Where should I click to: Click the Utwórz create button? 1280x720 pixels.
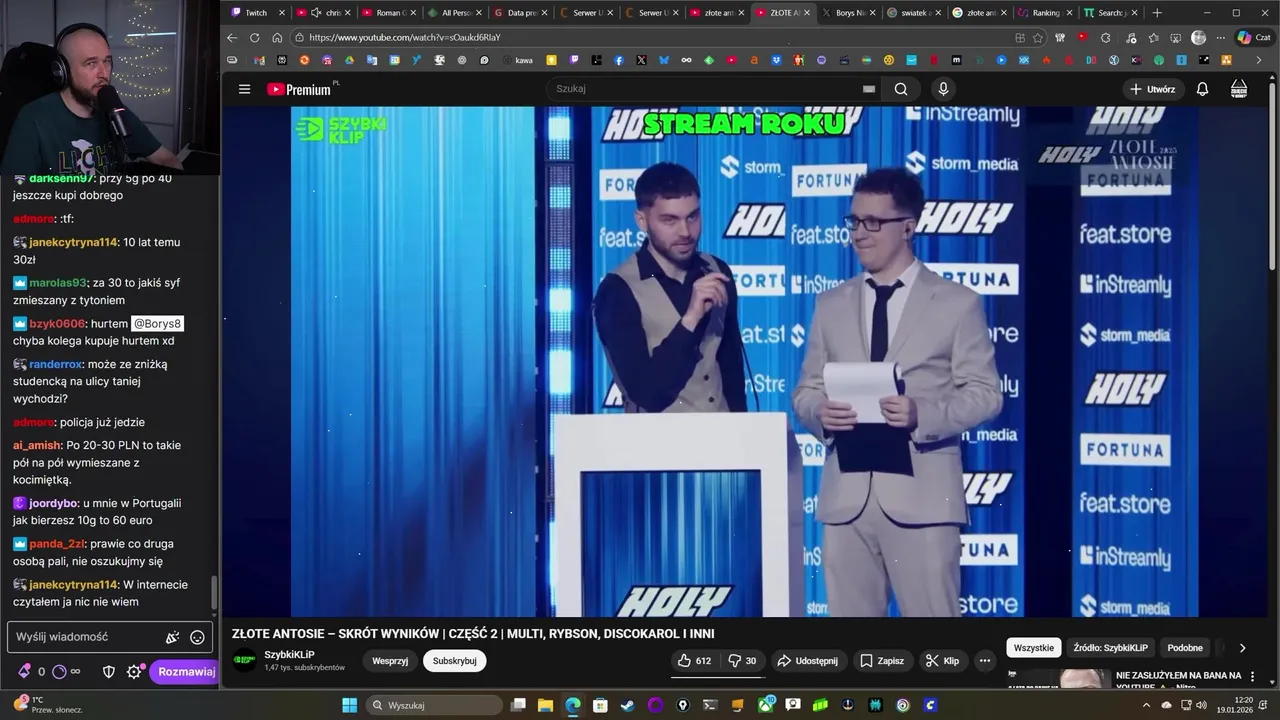tap(1152, 89)
